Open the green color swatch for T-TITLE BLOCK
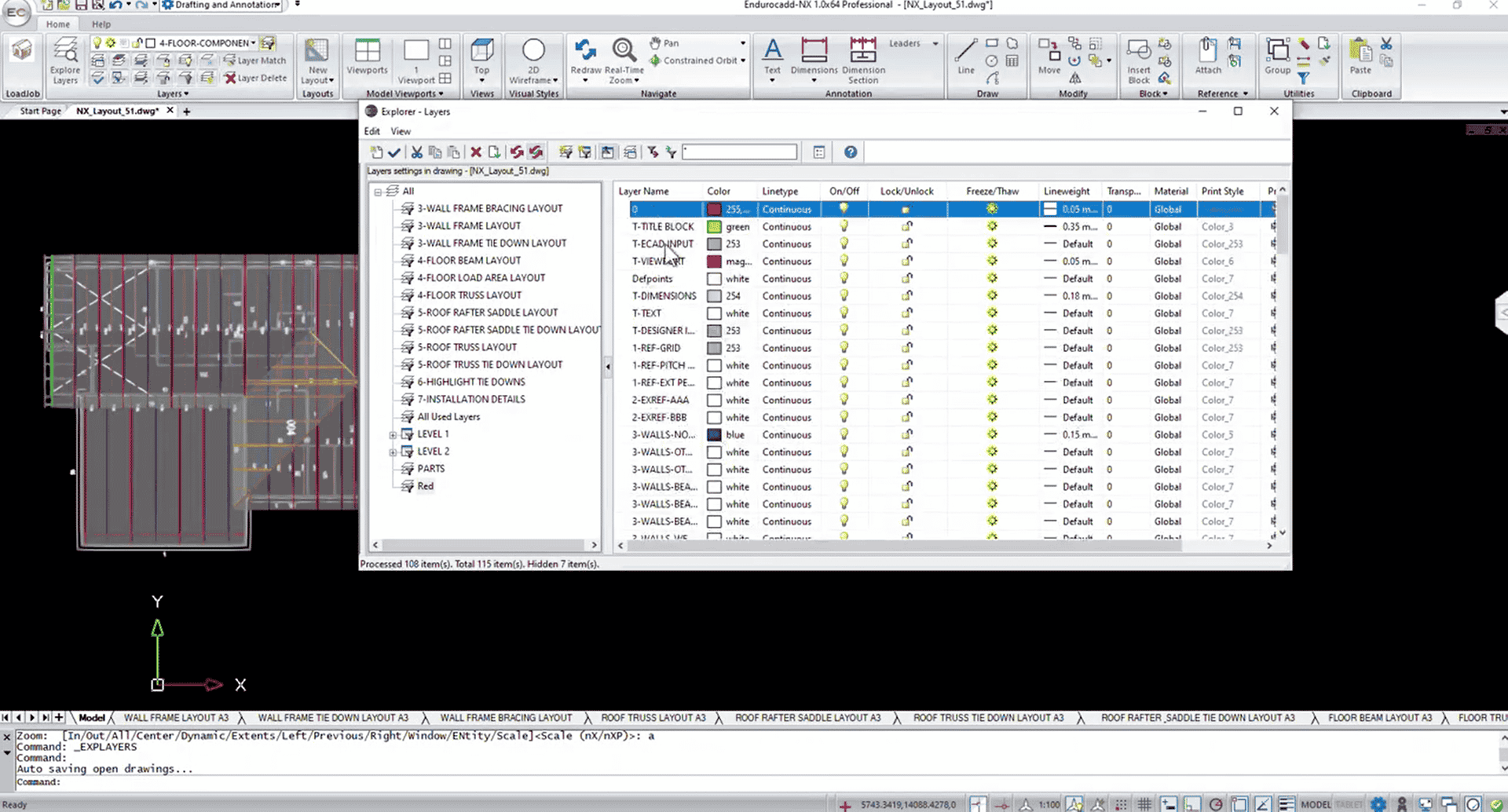 tap(714, 226)
